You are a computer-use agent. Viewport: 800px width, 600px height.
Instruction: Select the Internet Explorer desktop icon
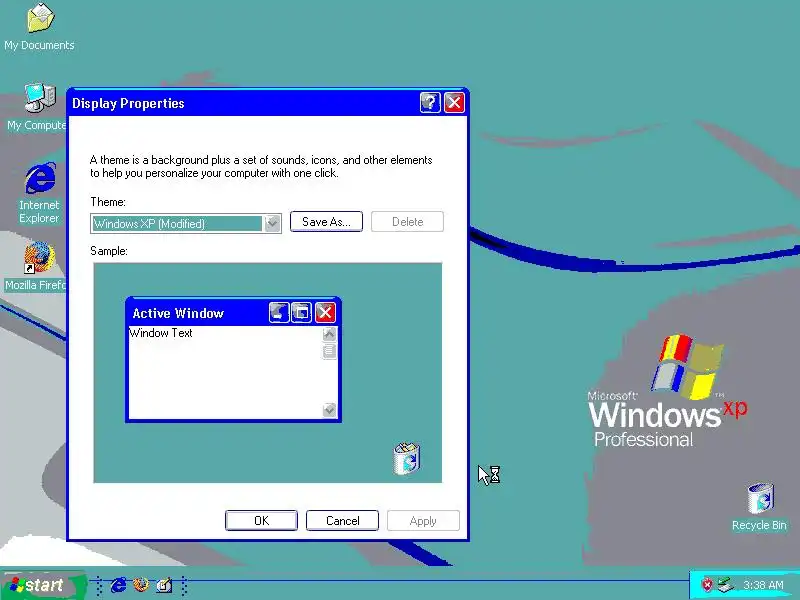click(39, 193)
